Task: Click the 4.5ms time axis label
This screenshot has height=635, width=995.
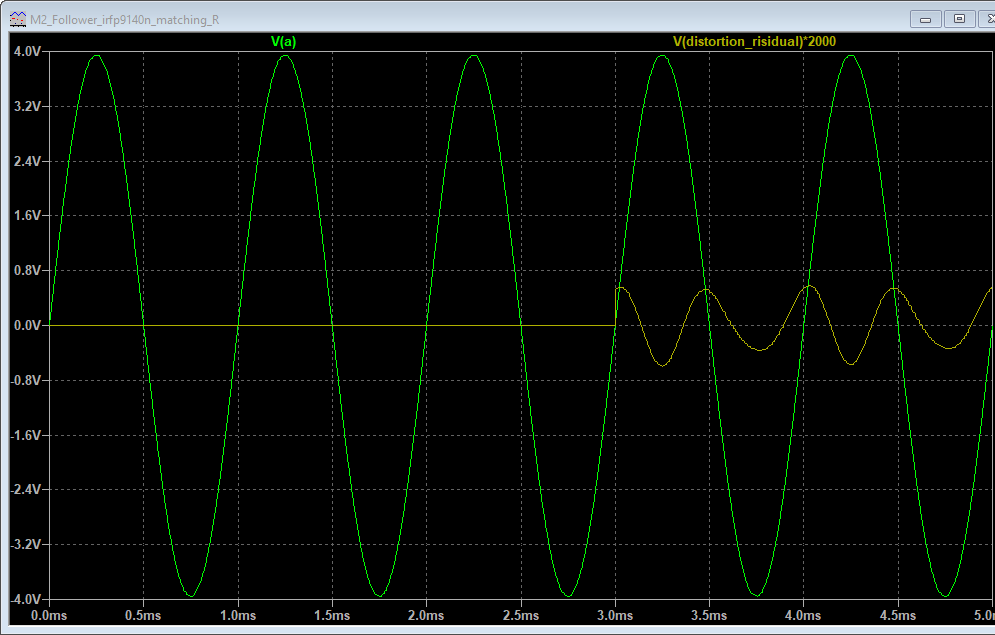Action: [898, 616]
